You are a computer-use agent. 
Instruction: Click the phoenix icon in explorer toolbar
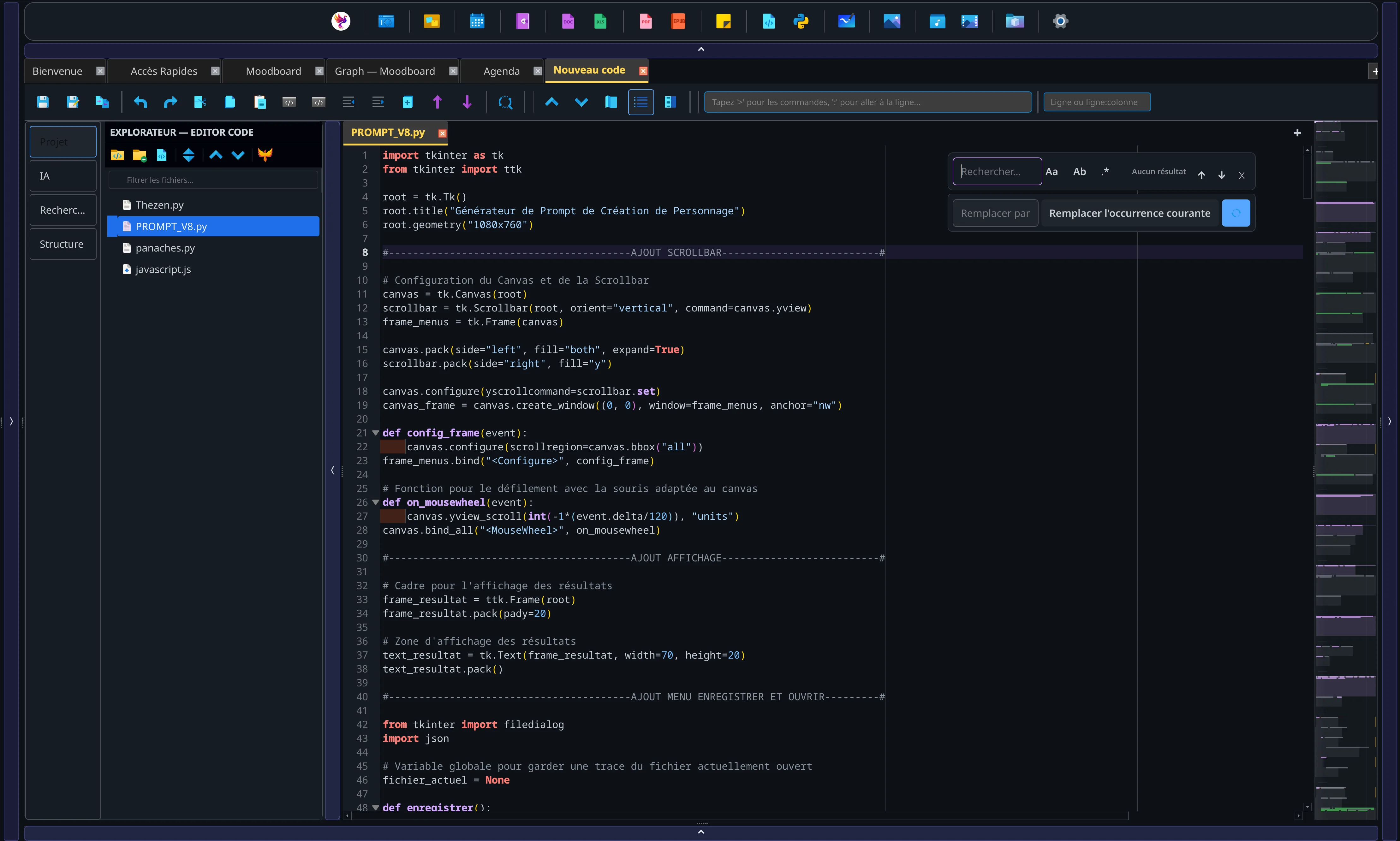(265, 154)
